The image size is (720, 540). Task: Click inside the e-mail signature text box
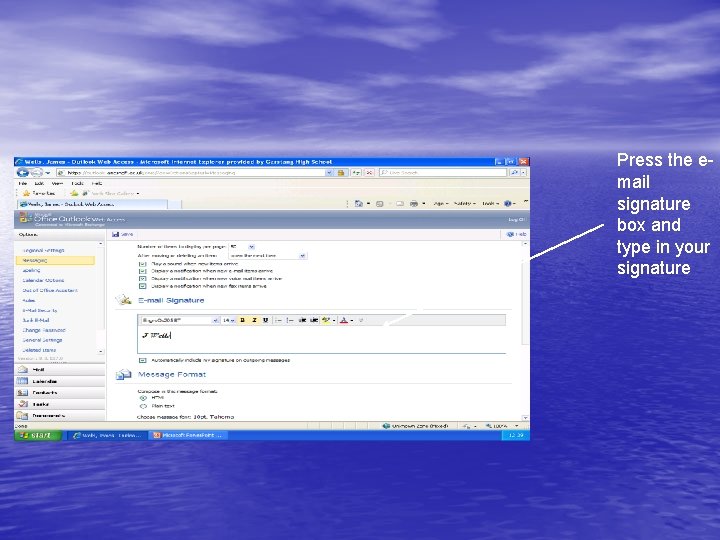[x=321, y=340]
